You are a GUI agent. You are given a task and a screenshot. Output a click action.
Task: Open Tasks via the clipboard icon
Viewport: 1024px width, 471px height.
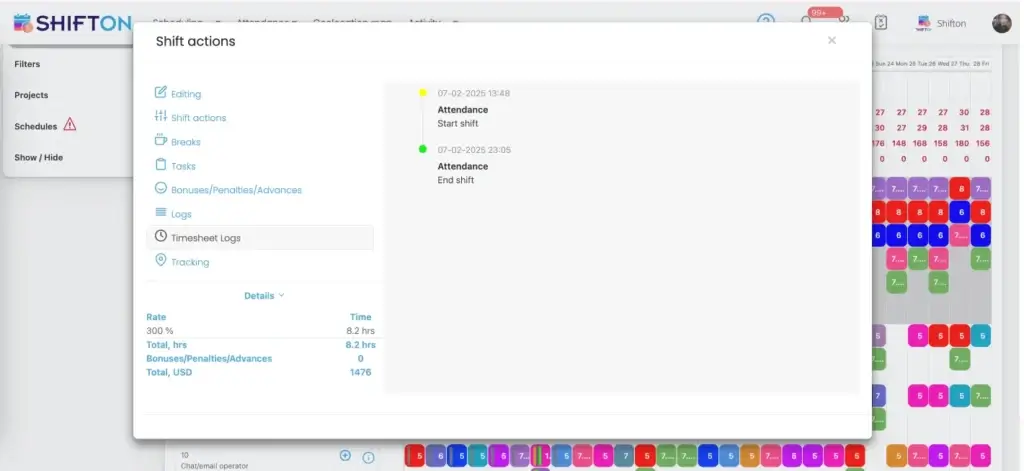coord(160,165)
